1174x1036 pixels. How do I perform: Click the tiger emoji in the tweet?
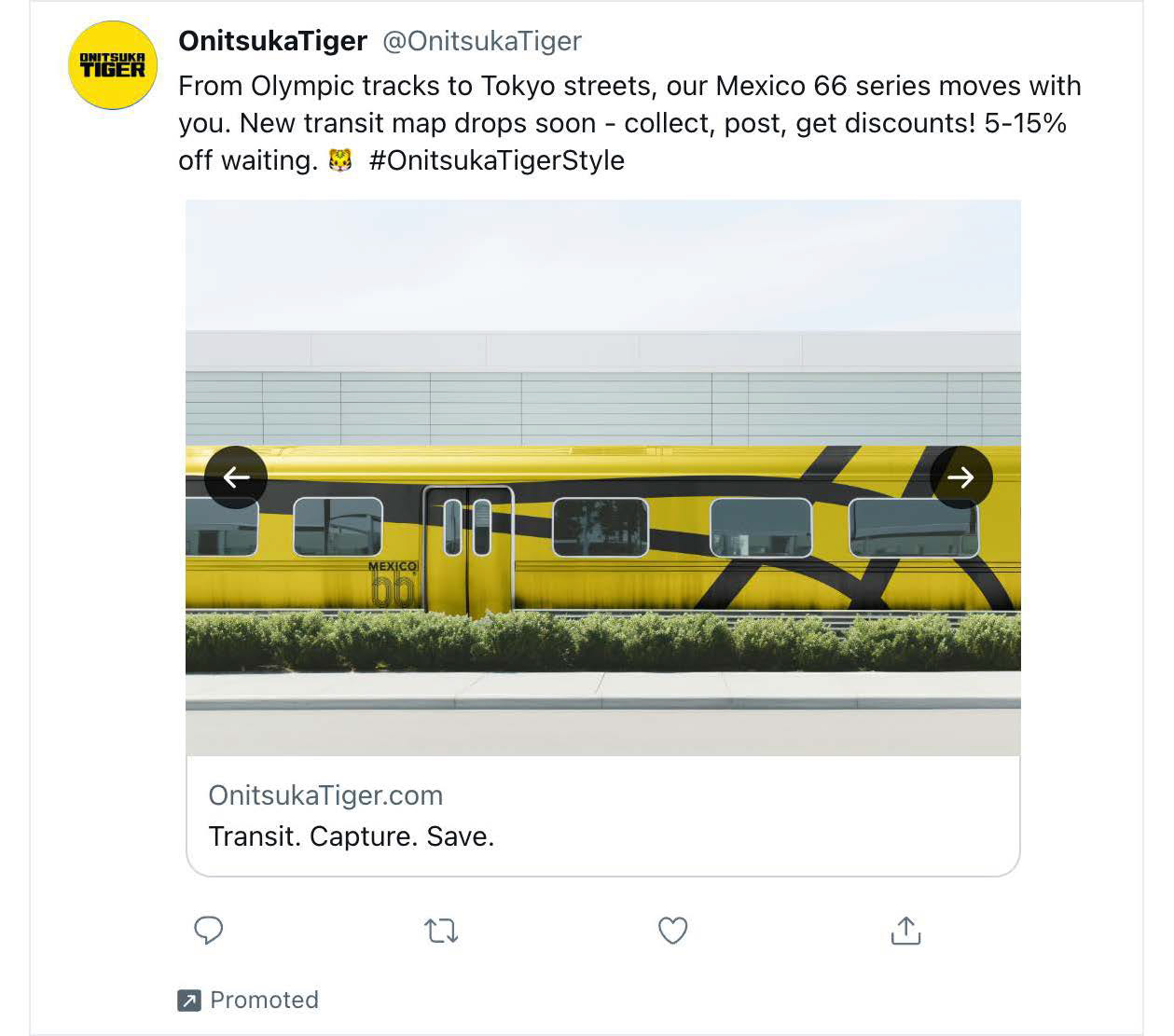tap(341, 160)
